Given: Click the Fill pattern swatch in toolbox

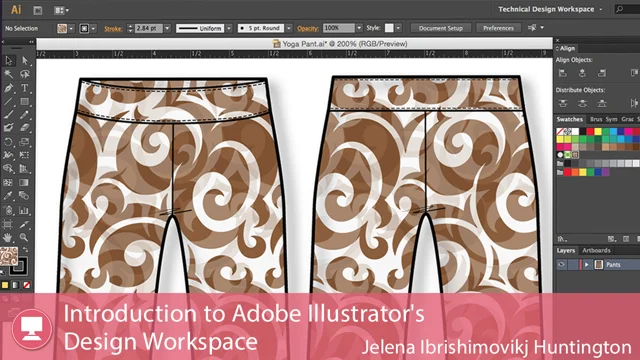Looking at the screenshot, I should tap(9, 256).
